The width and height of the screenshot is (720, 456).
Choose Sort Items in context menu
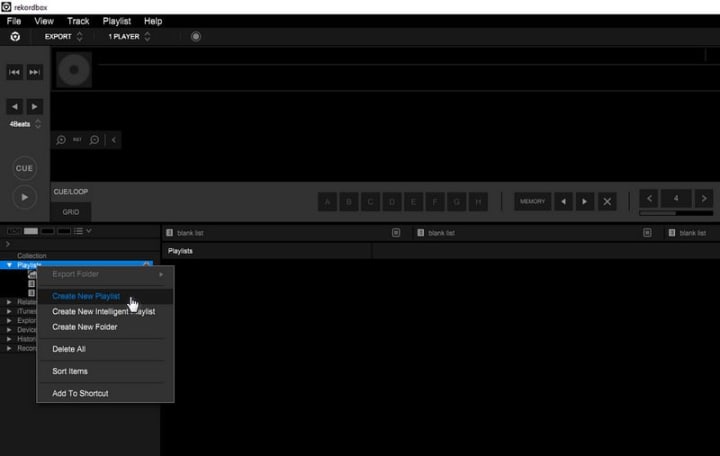[x=105, y=371]
